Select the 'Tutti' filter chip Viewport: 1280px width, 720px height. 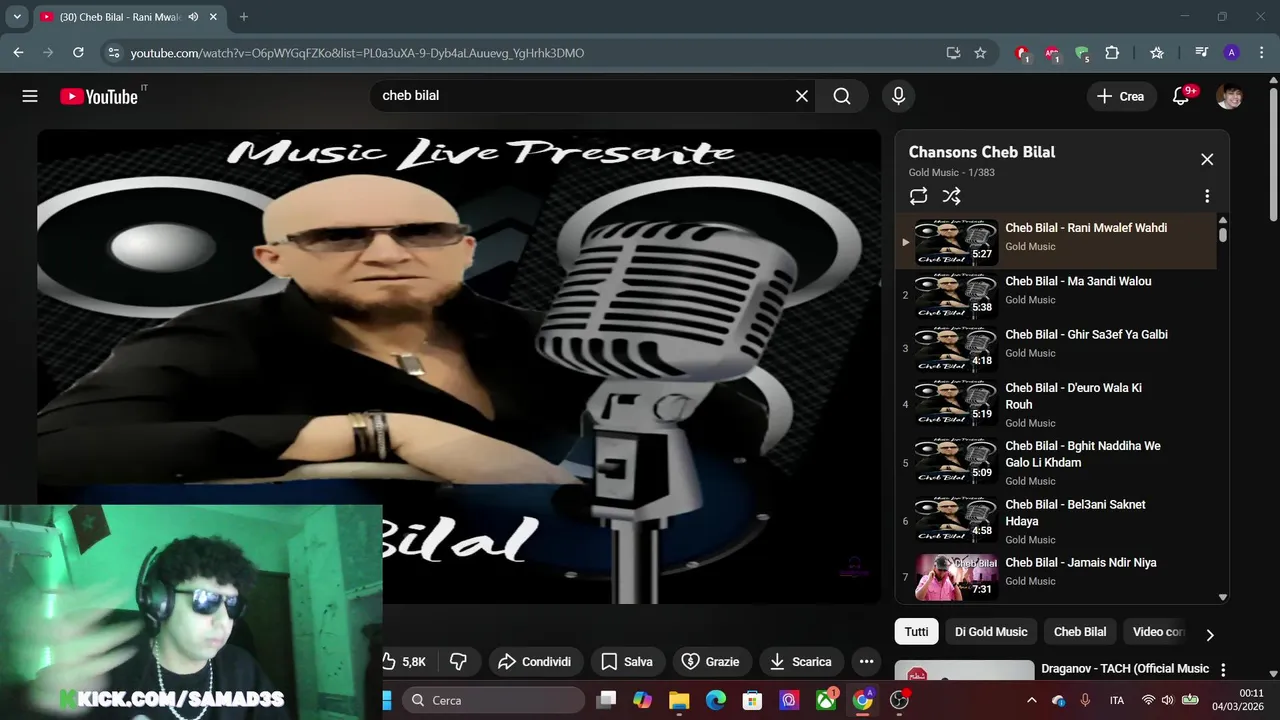(916, 632)
